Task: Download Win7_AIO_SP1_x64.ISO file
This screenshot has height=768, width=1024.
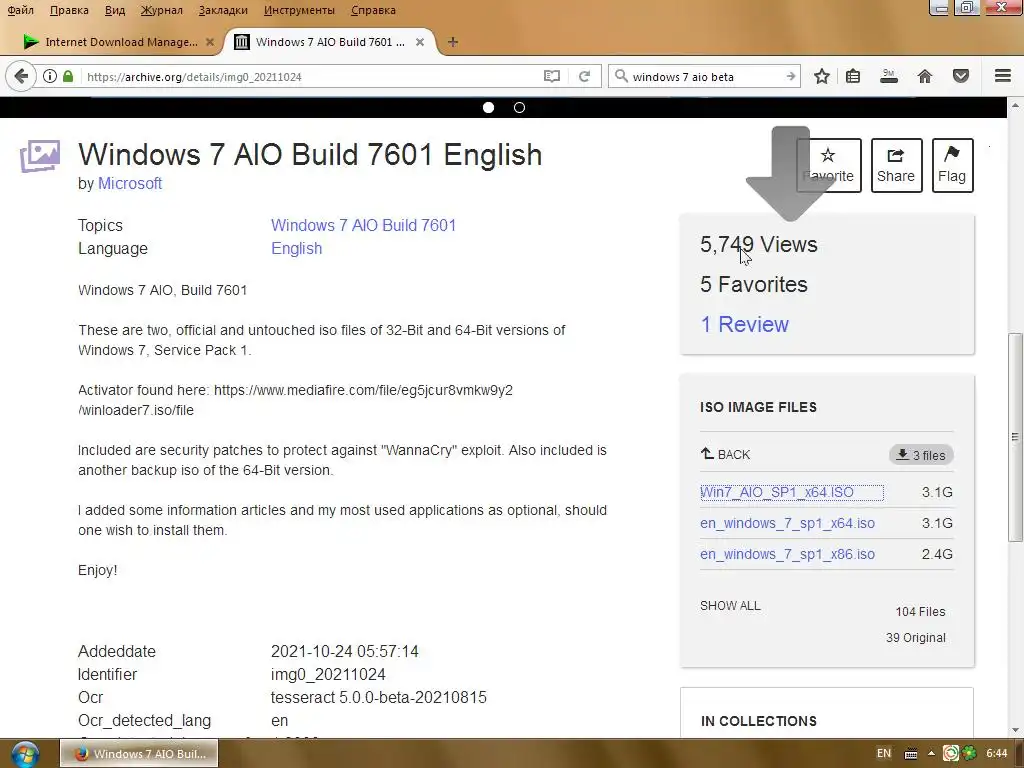Action: (x=777, y=492)
